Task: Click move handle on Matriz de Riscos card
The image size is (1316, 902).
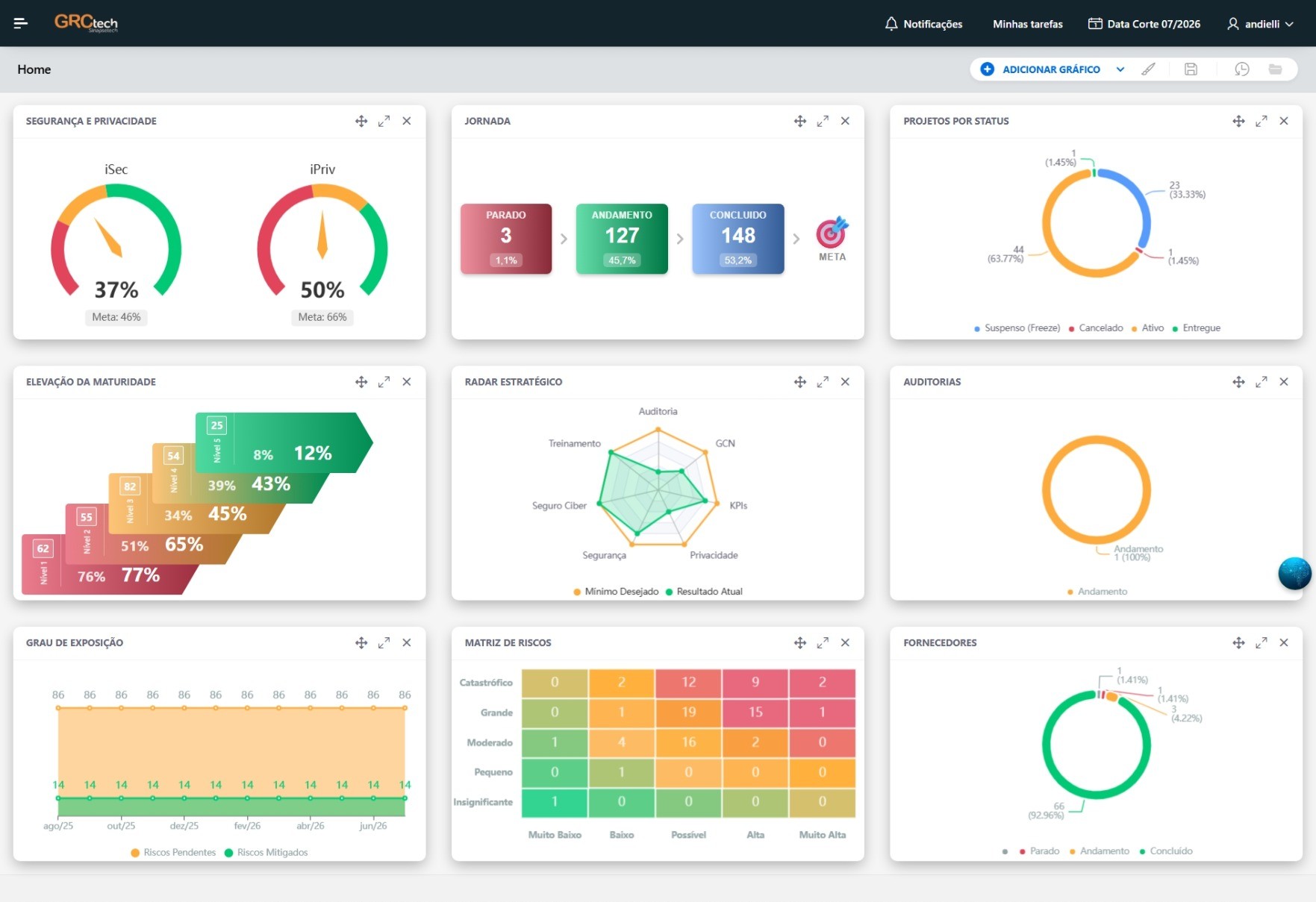Action: tap(800, 642)
